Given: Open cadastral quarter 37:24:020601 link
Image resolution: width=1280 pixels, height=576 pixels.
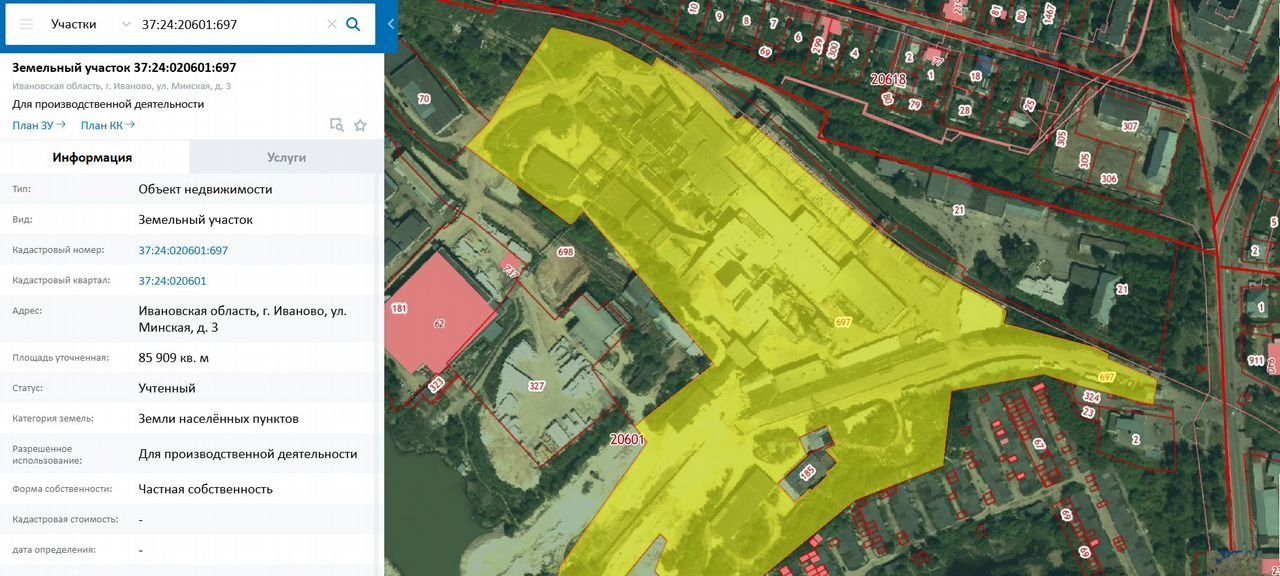Looking at the screenshot, I should tap(172, 281).
